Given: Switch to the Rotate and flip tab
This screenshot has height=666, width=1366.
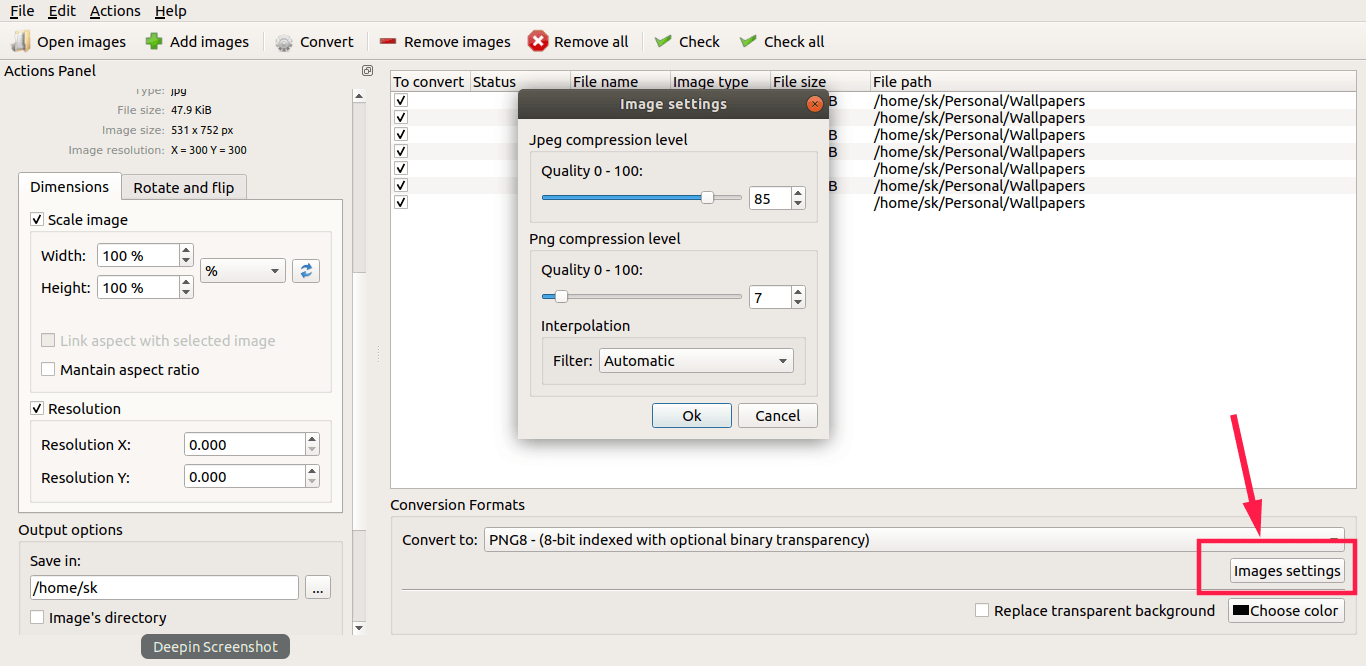Looking at the screenshot, I should tap(184, 187).
